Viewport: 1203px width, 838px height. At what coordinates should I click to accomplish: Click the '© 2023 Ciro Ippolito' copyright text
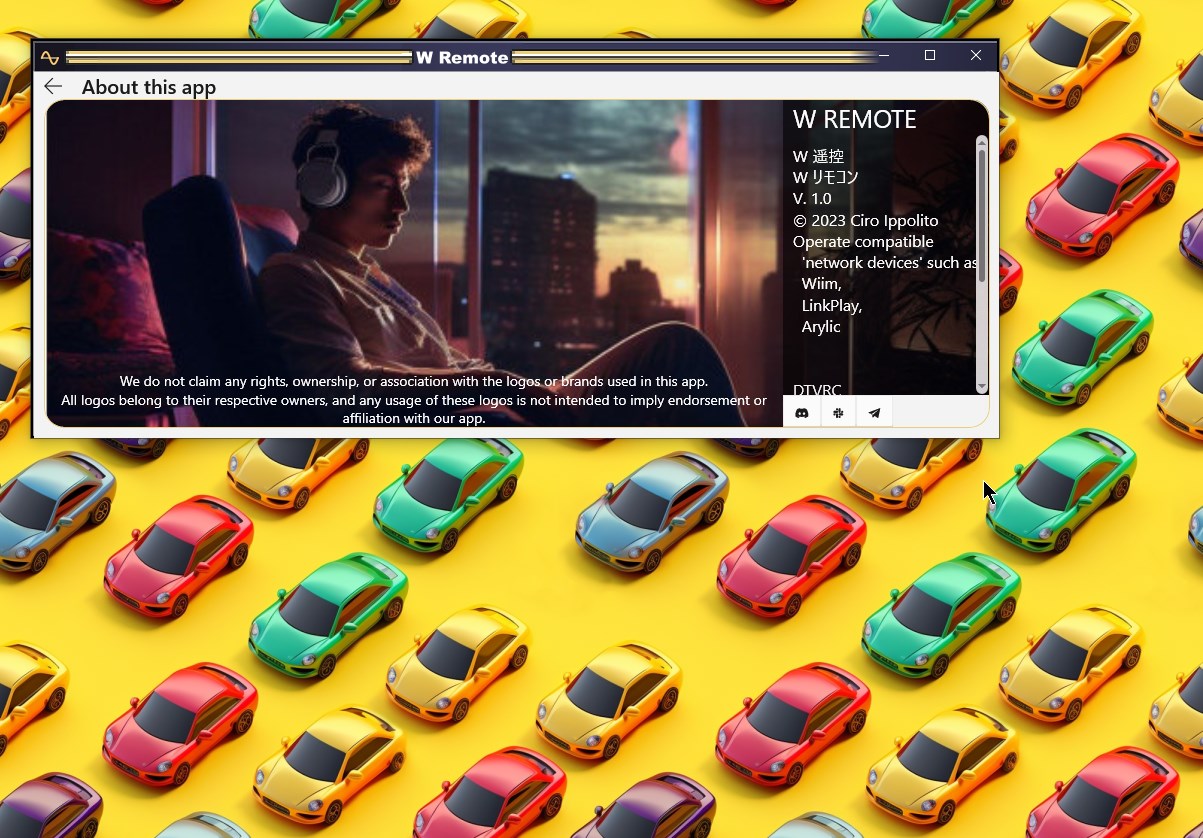pyautogui.click(x=866, y=220)
